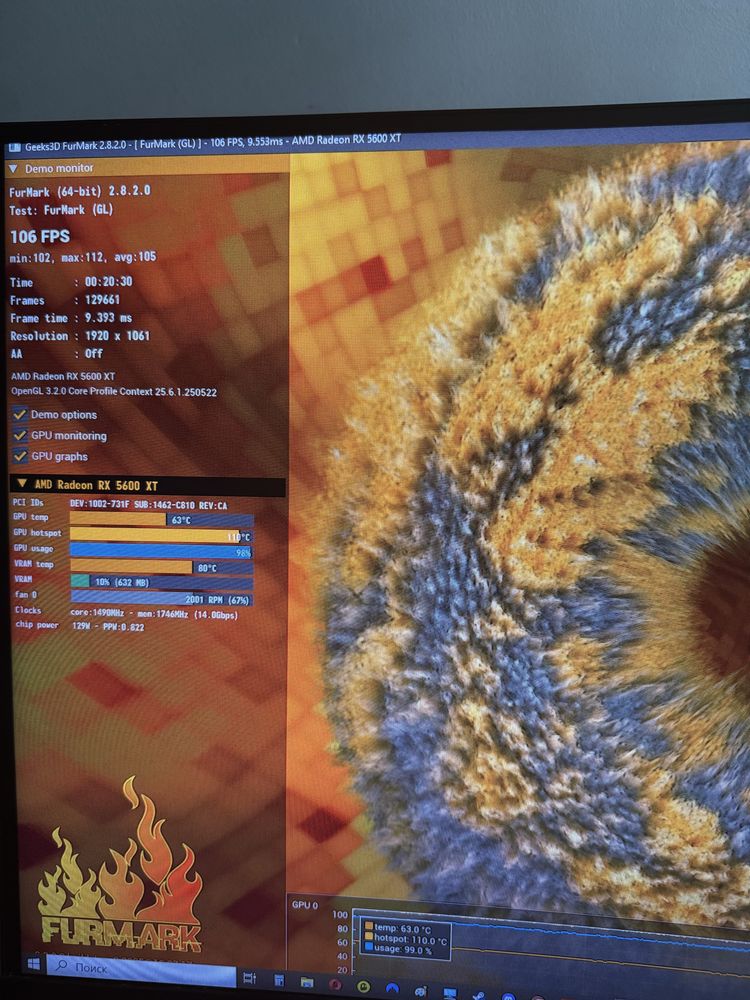750x1000 pixels.
Task: Click the Time 00:20:30 value
Action: (108, 281)
